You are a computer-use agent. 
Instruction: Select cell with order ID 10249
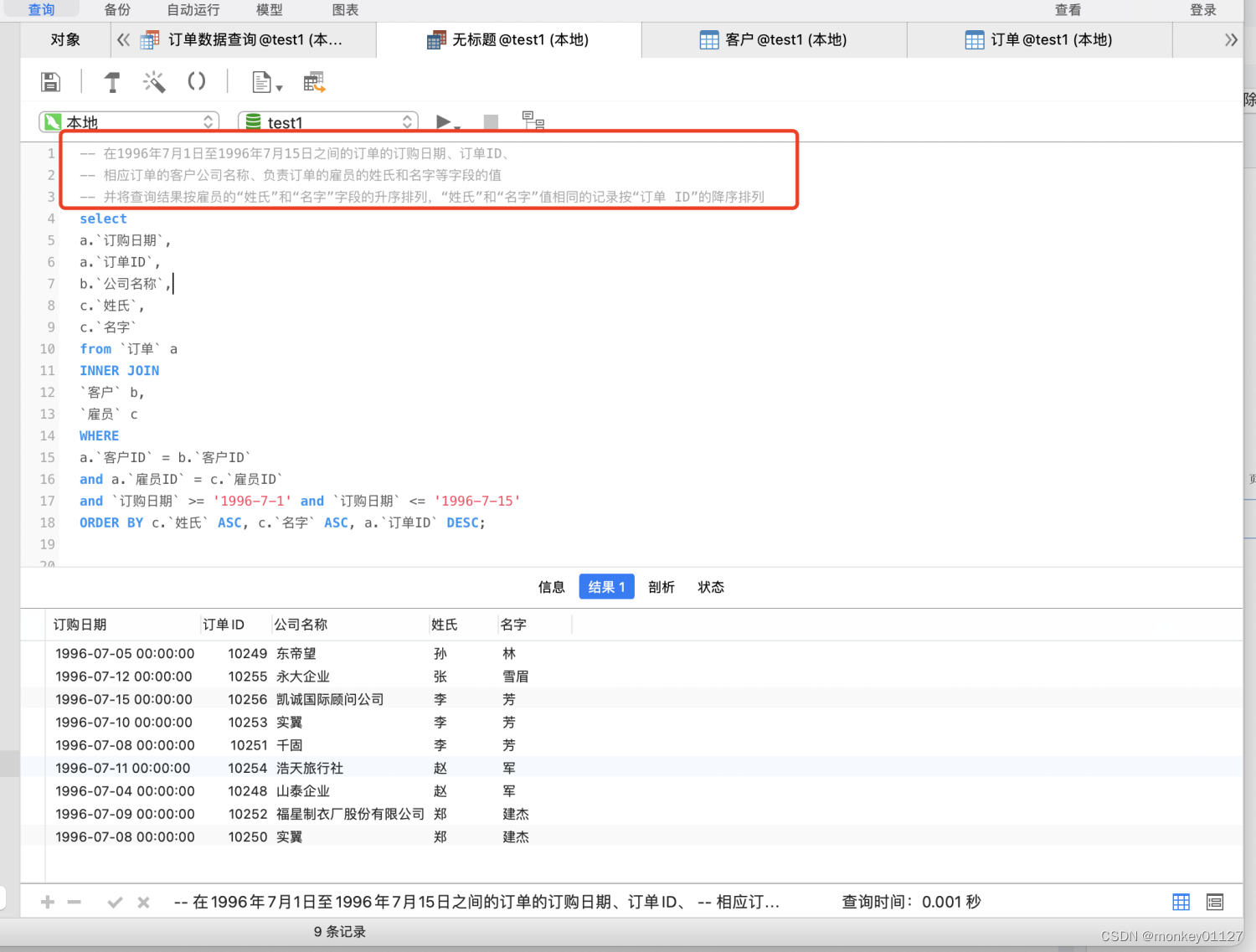click(247, 654)
